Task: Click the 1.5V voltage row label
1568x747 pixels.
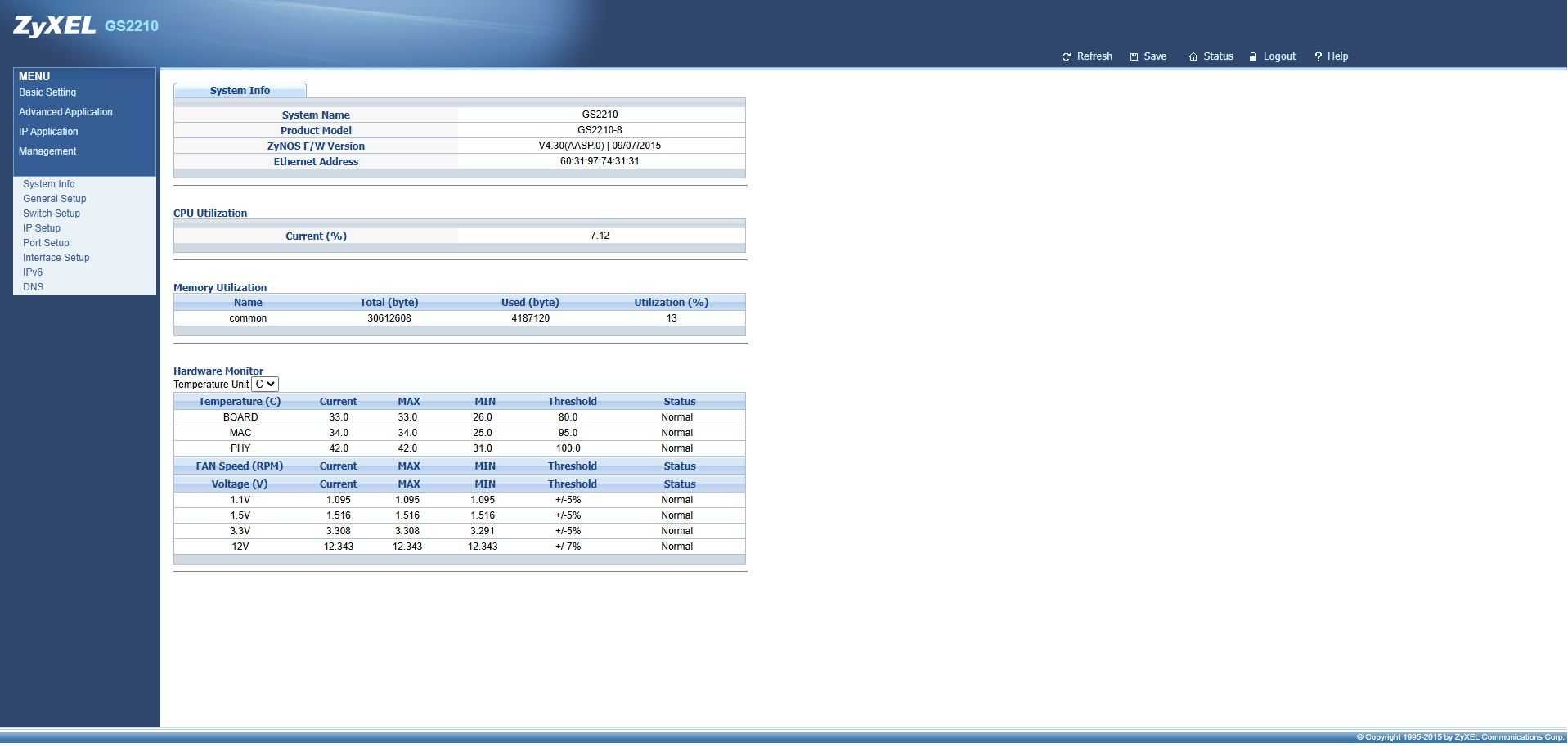Action: click(x=240, y=515)
